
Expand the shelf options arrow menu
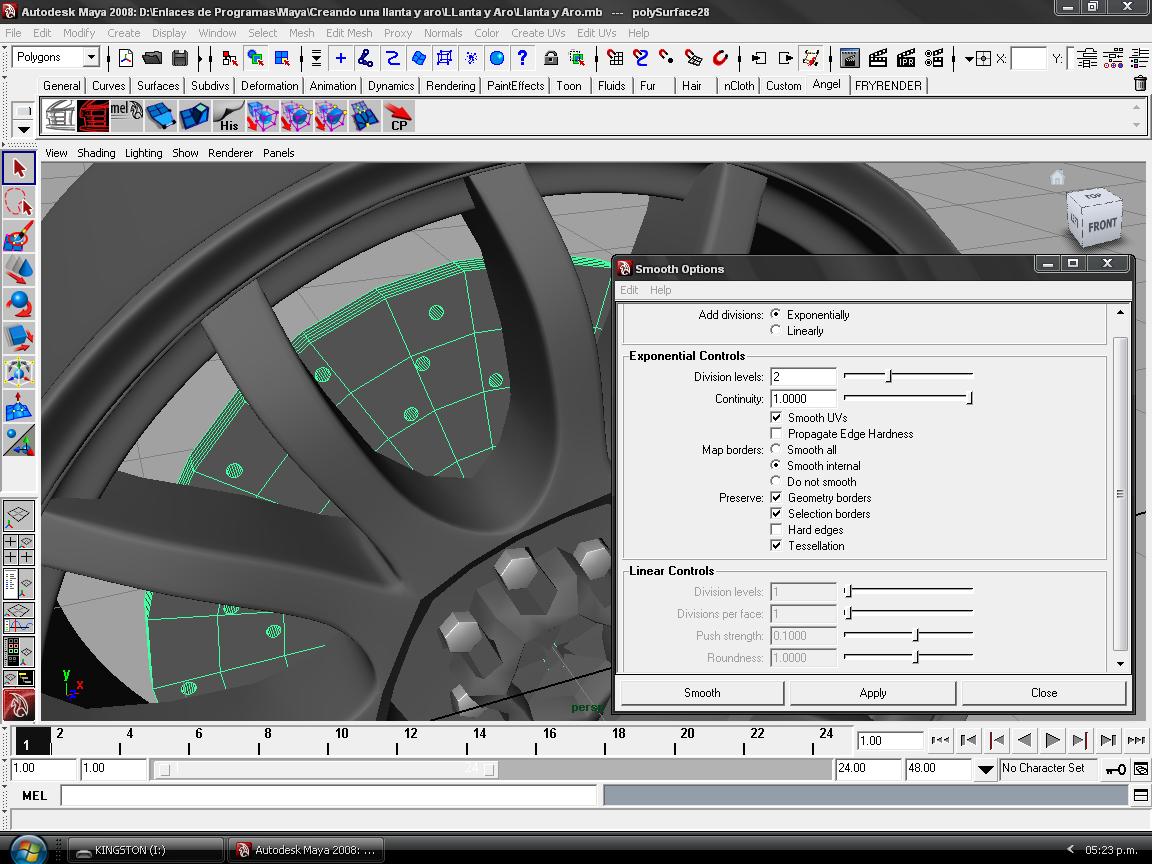[x=24, y=129]
